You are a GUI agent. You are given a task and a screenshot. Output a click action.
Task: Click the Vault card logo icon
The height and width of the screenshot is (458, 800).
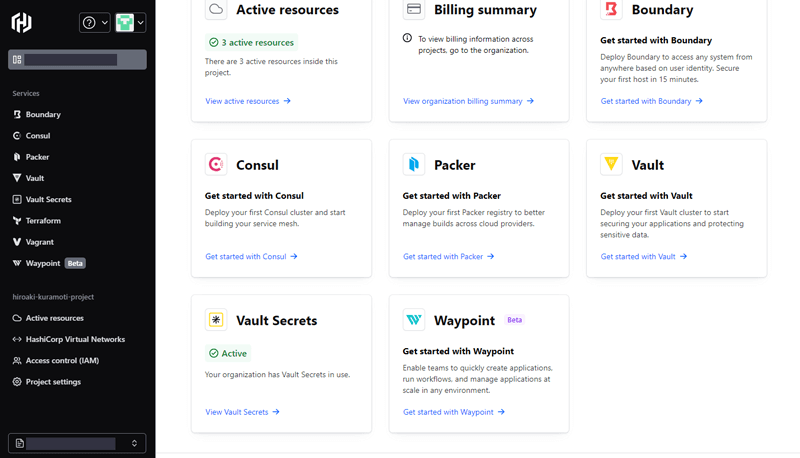[x=611, y=164]
